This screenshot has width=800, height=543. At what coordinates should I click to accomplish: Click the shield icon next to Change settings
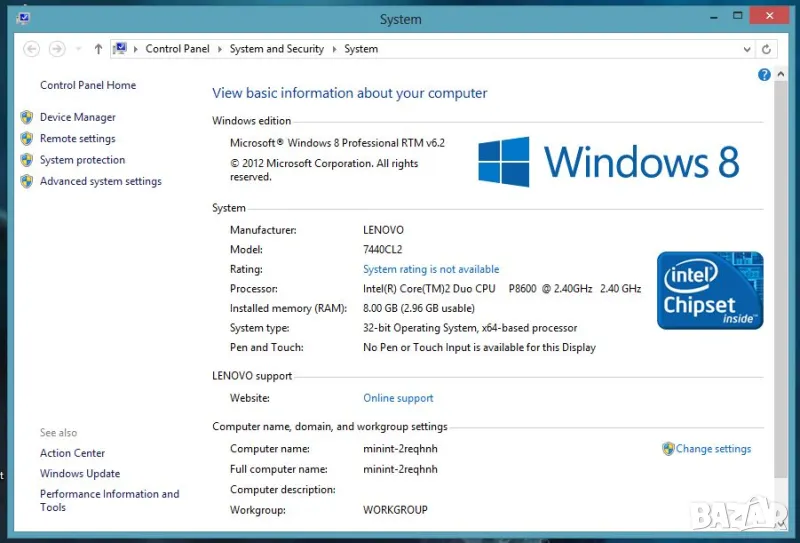pyautogui.click(x=668, y=449)
